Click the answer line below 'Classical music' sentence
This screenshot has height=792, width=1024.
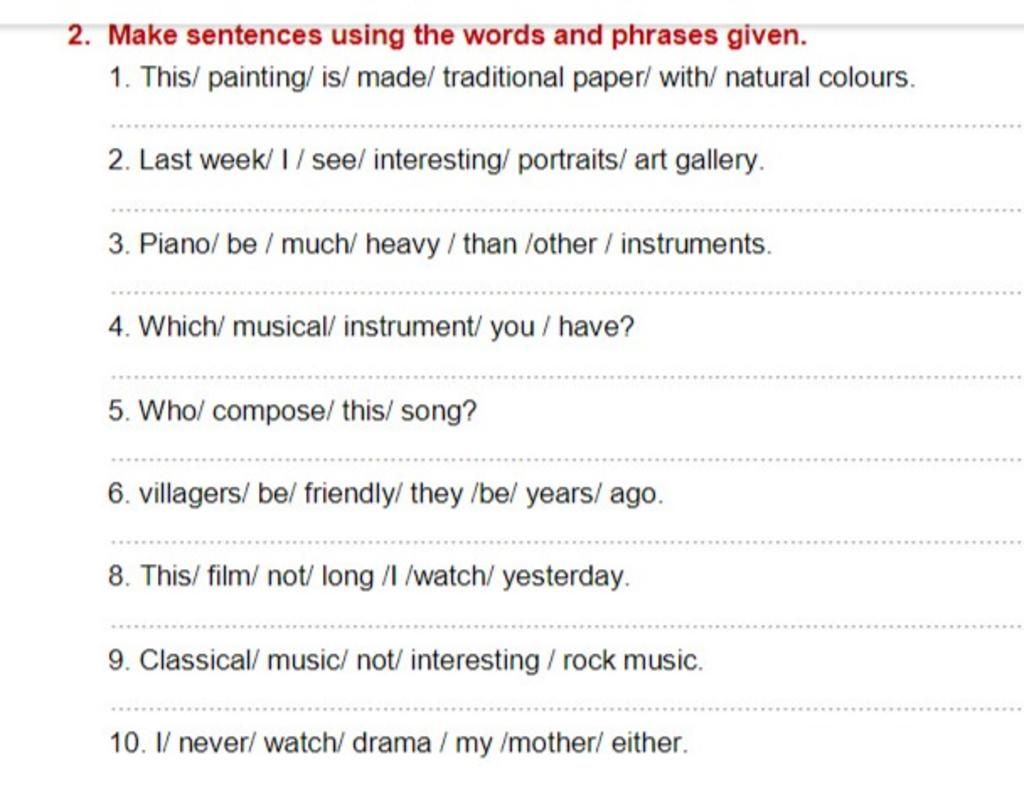pyautogui.click(x=567, y=708)
